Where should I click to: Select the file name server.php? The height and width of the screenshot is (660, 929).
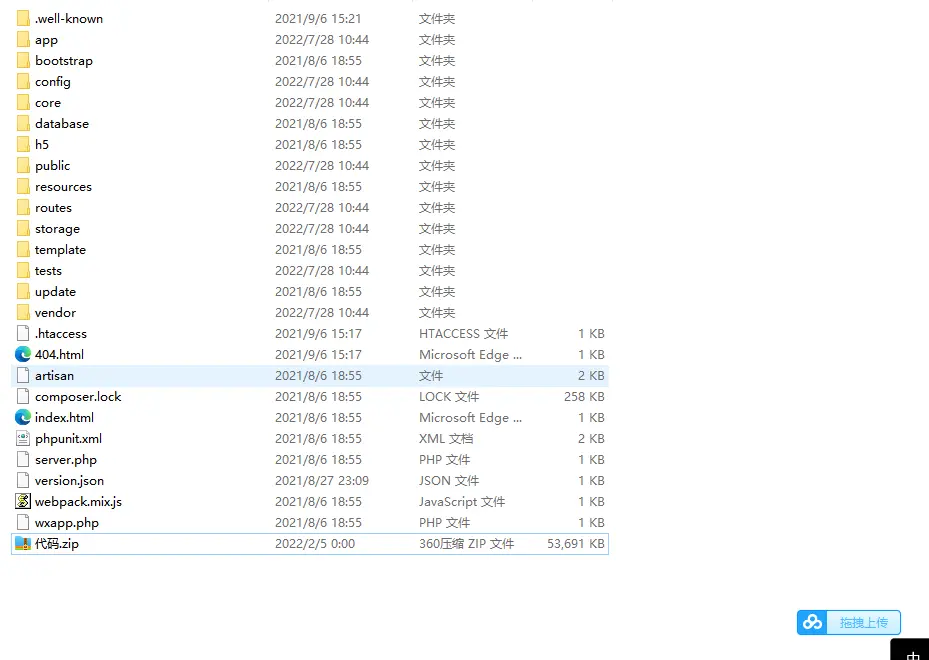pyautogui.click(x=66, y=460)
